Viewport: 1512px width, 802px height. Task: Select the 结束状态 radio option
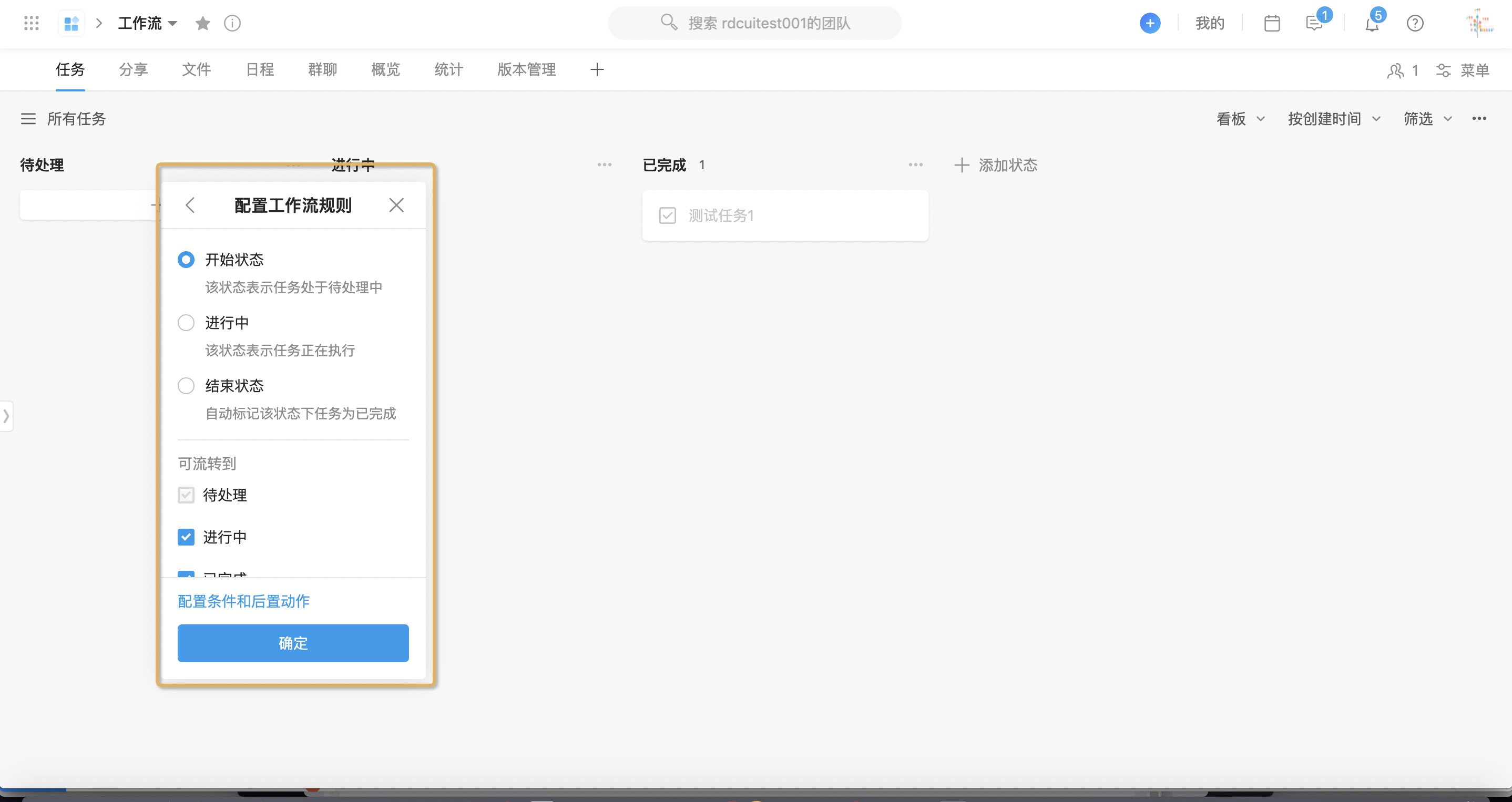[186, 385]
